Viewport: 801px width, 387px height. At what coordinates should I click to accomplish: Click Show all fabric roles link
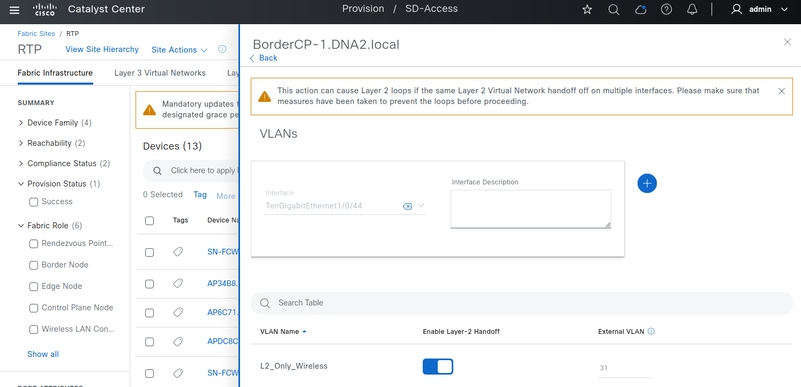[x=43, y=354]
